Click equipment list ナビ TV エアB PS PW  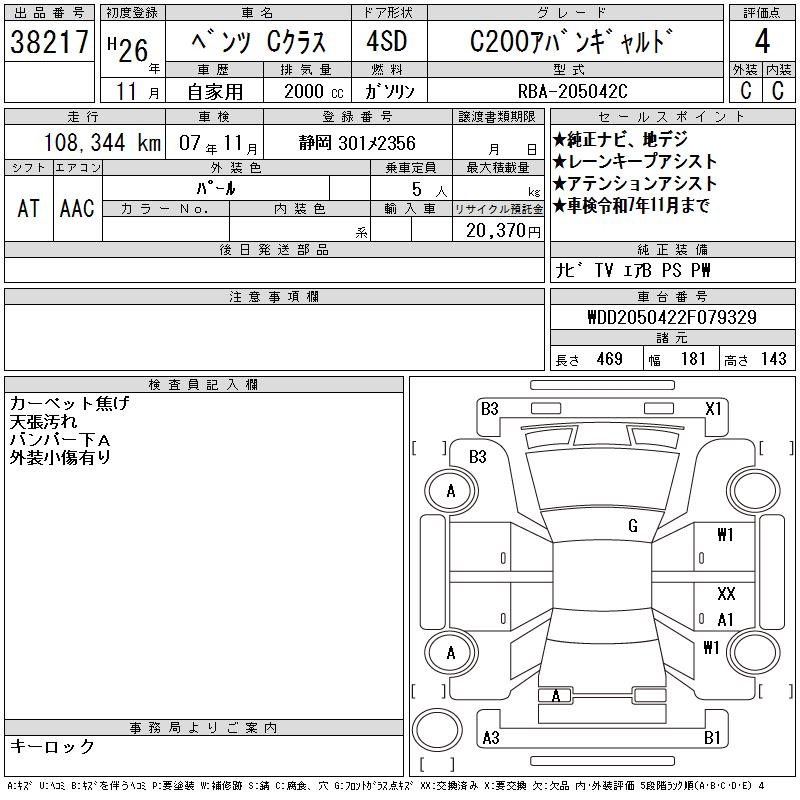click(633, 270)
